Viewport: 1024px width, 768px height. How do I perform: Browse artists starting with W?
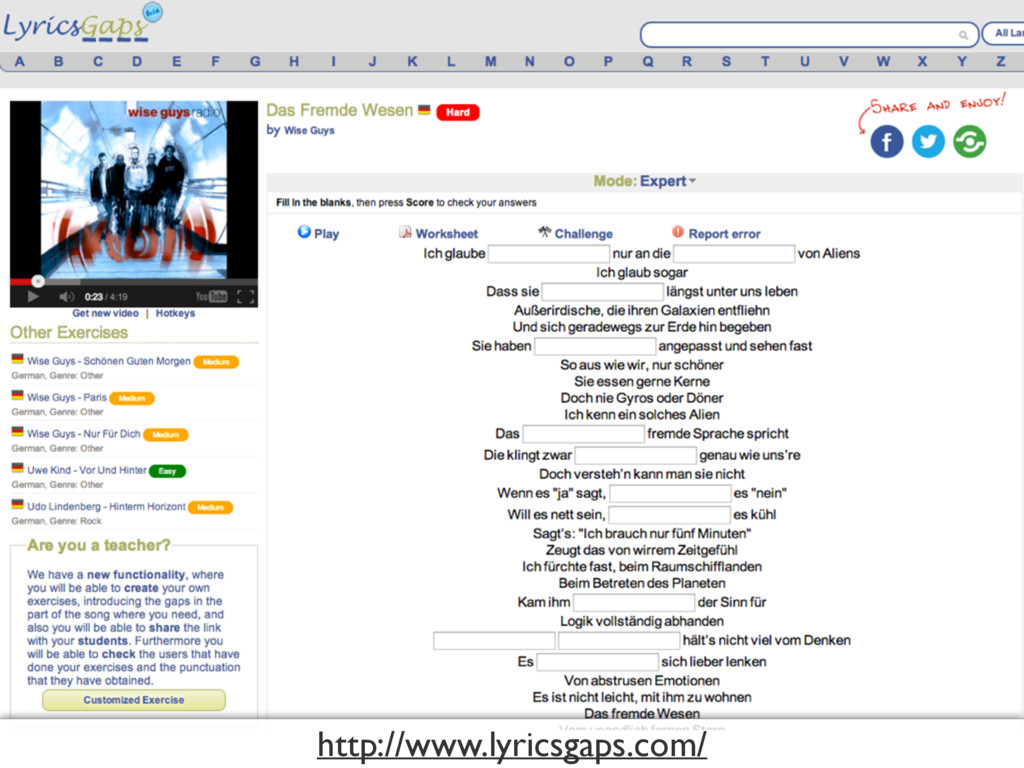click(883, 61)
